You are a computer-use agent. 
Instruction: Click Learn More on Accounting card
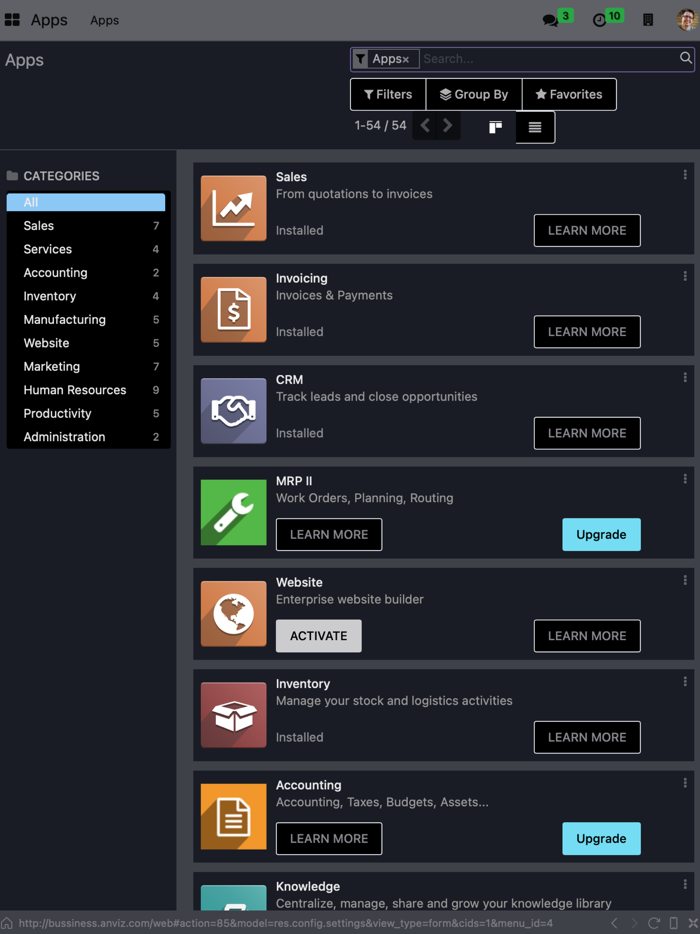329,839
